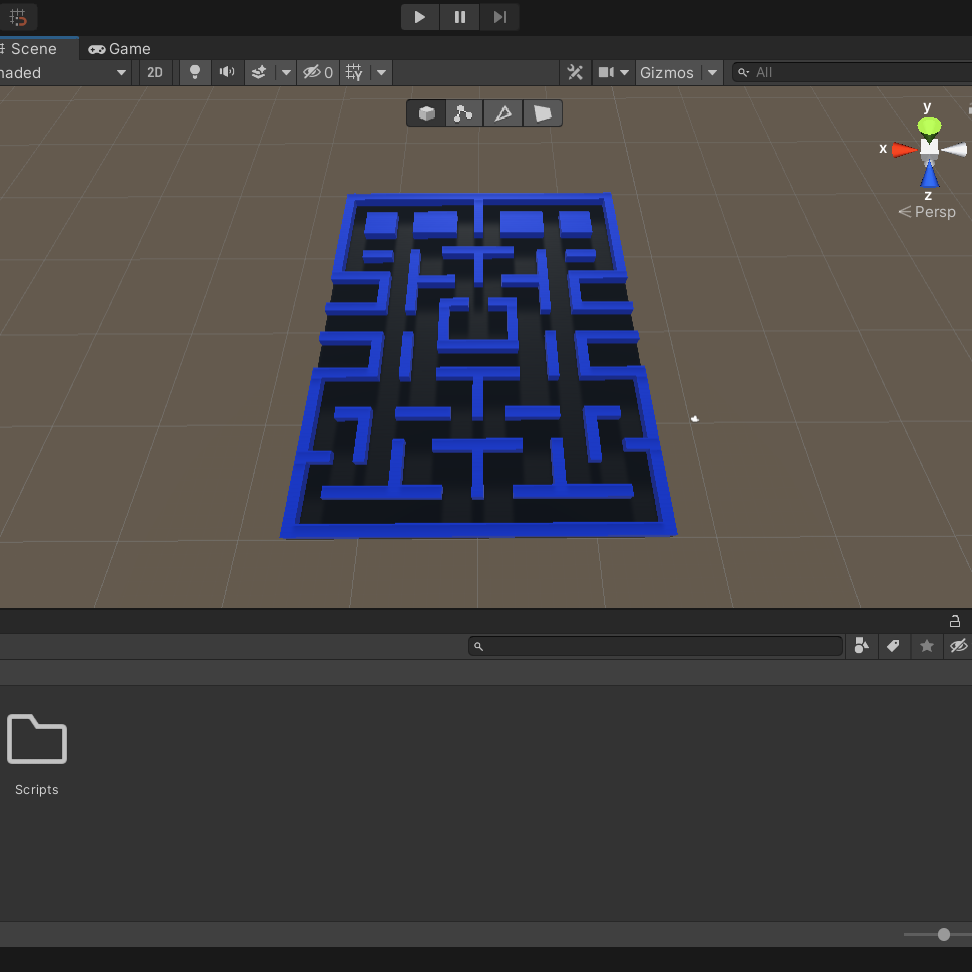Select the ProBuilder vertex selection mode
972x972 pixels.
pyautogui.click(x=464, y=113)
